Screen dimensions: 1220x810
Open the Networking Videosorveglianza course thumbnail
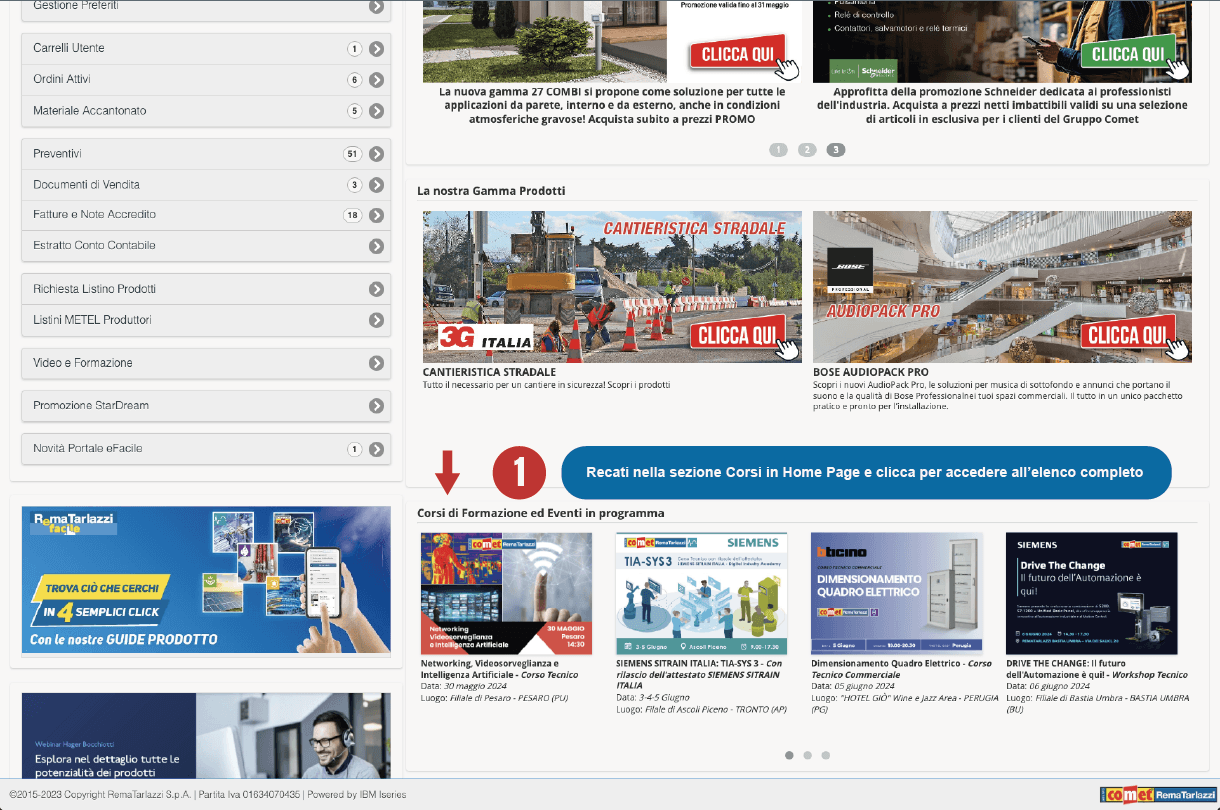(506, 594)
